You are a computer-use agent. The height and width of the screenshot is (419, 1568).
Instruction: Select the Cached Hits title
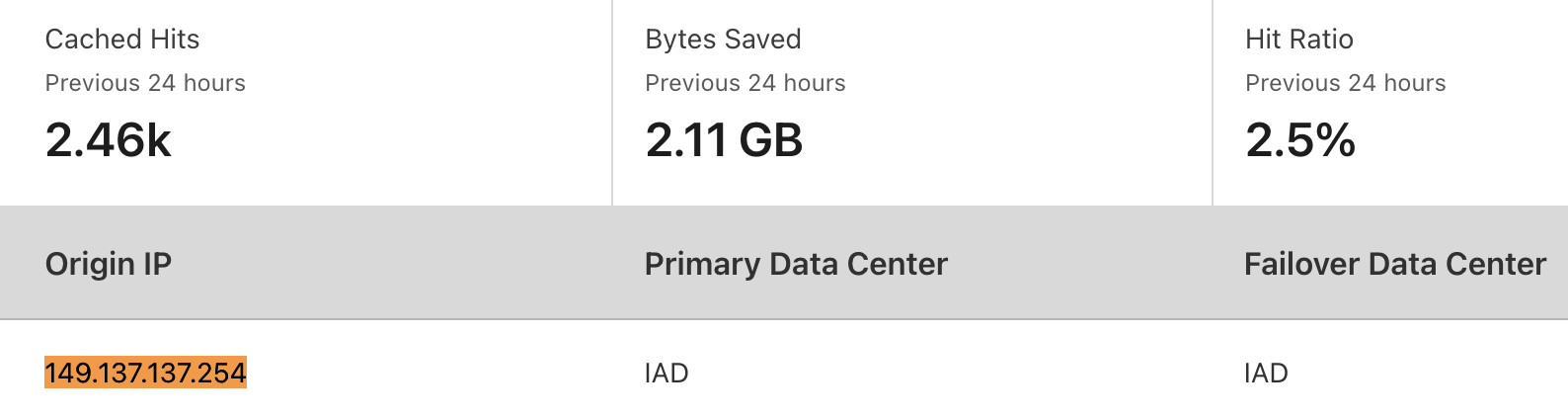click(x=122, y=40)
